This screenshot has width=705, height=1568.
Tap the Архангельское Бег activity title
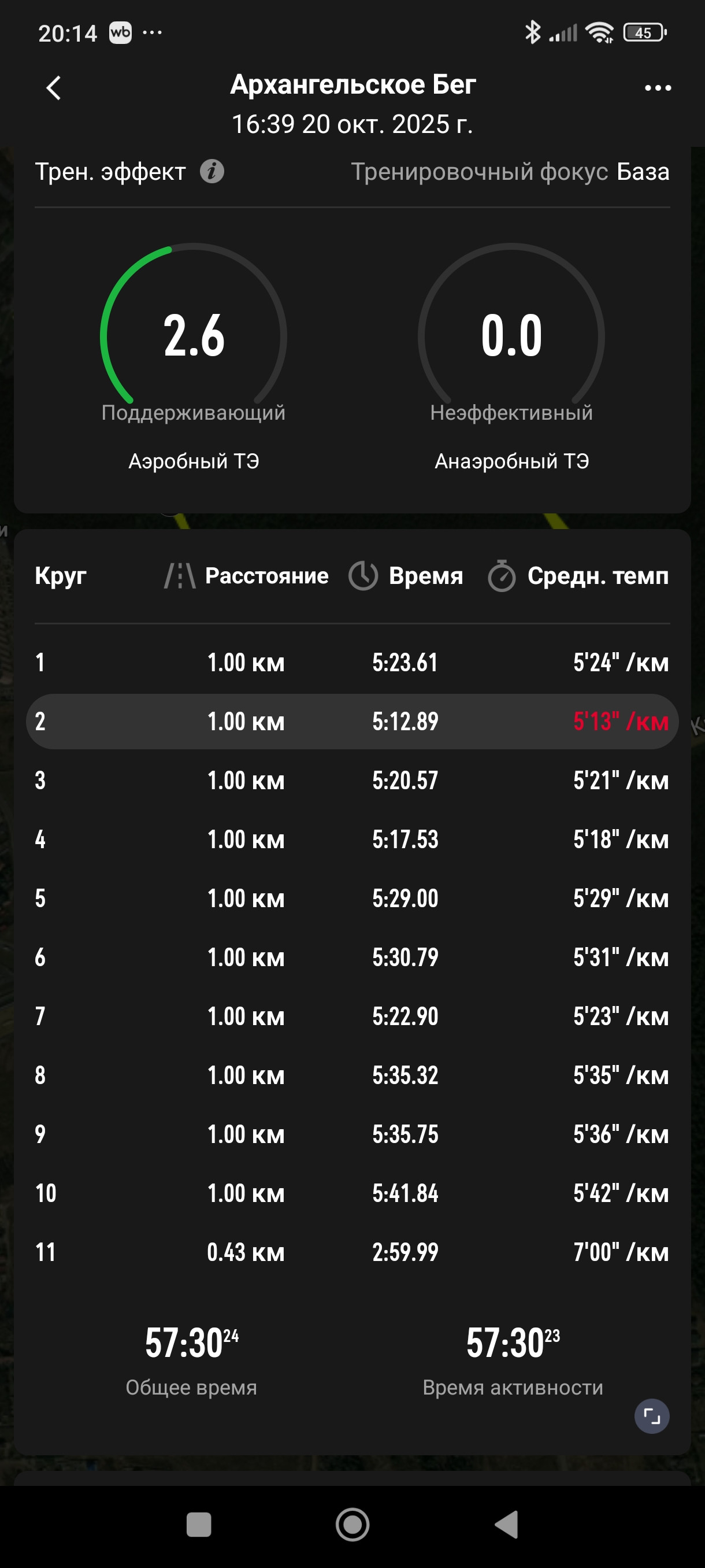353,84
